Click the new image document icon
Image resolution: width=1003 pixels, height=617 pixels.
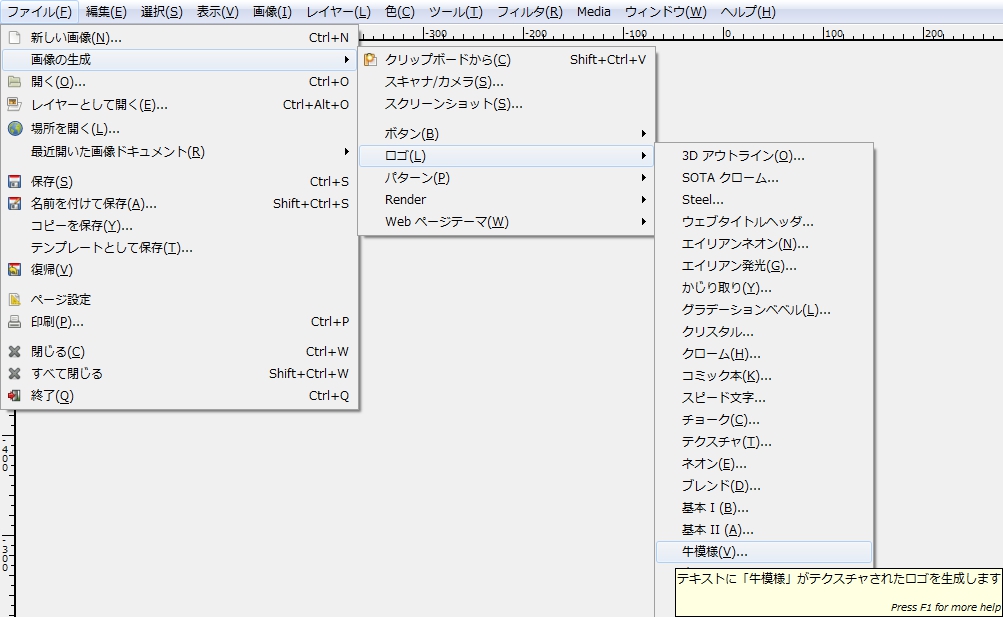15,38
